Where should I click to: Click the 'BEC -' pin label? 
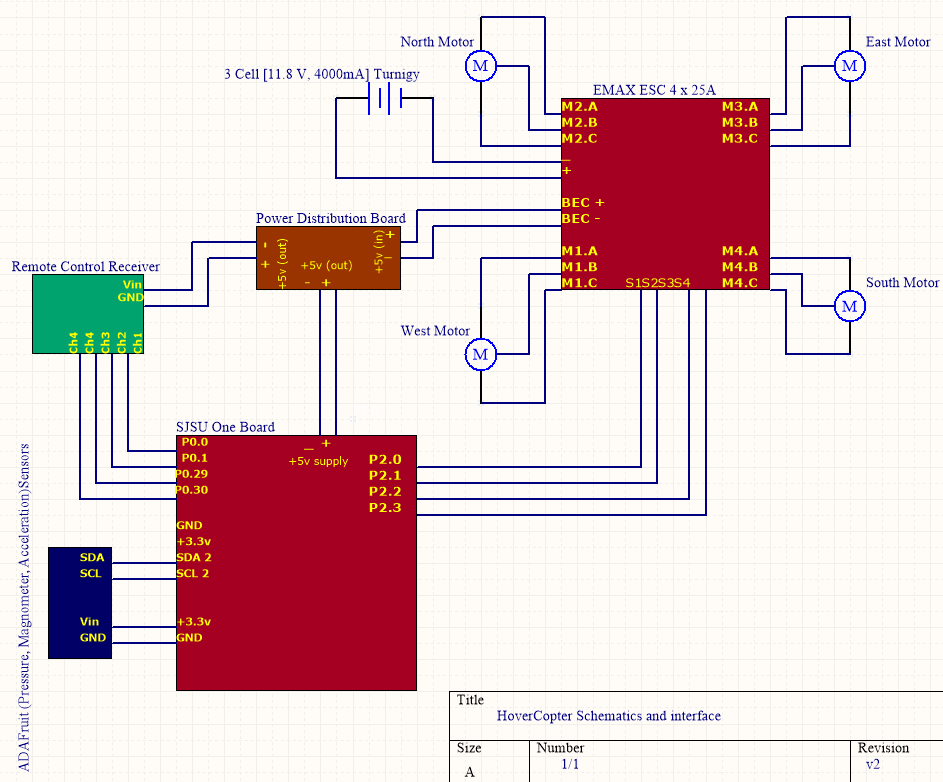(581, 218)
